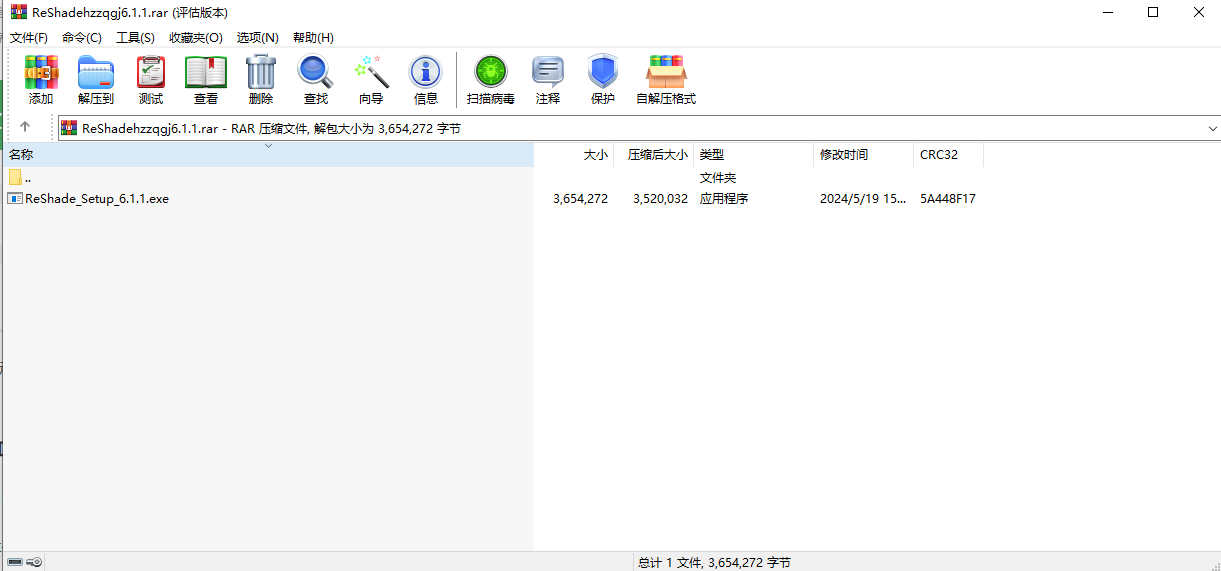Minimize the WinRAR window

pos(1107,13)
